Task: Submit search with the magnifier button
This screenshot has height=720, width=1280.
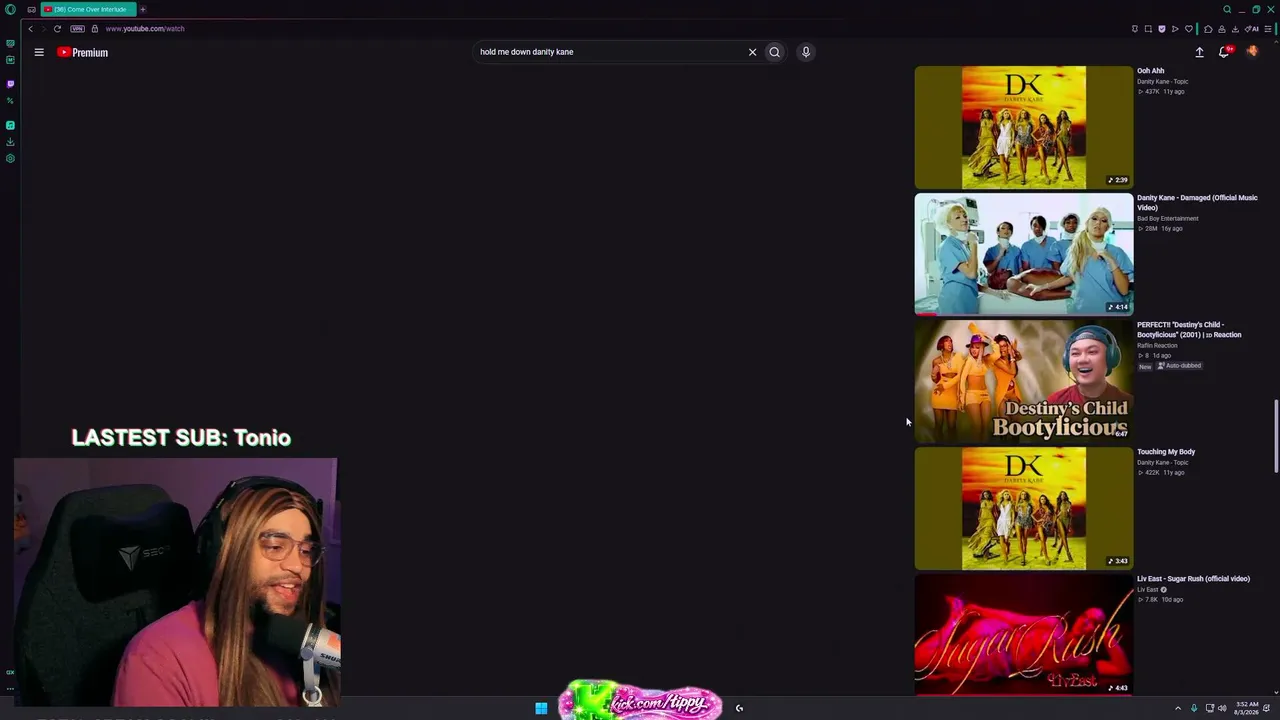Action: 774,52
